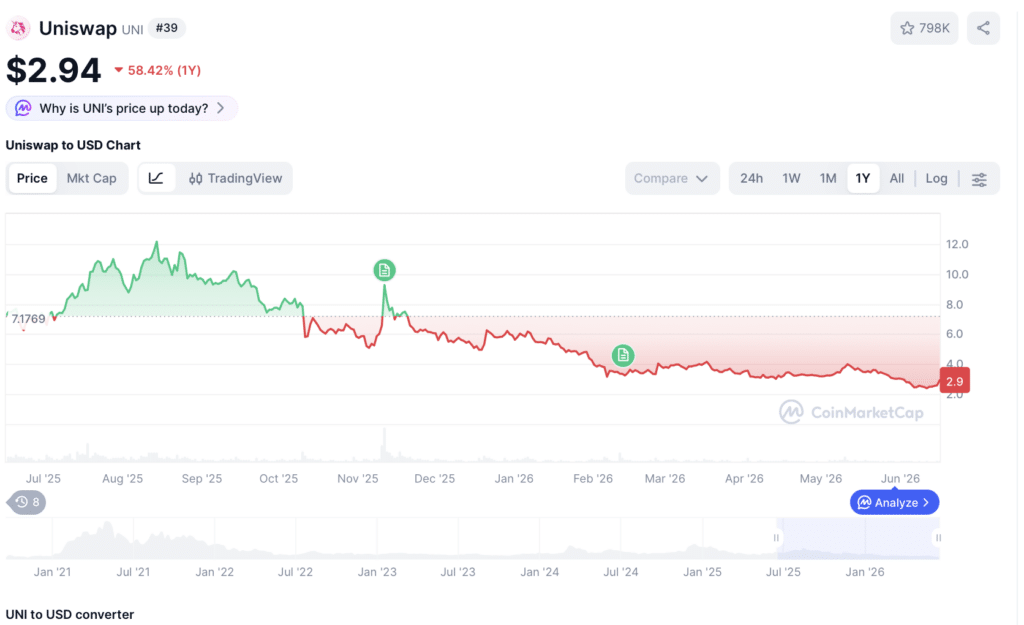This screenshot has height=625, width=1024.
Task: Click the $2.94 price heading
Action: (54, 70)
